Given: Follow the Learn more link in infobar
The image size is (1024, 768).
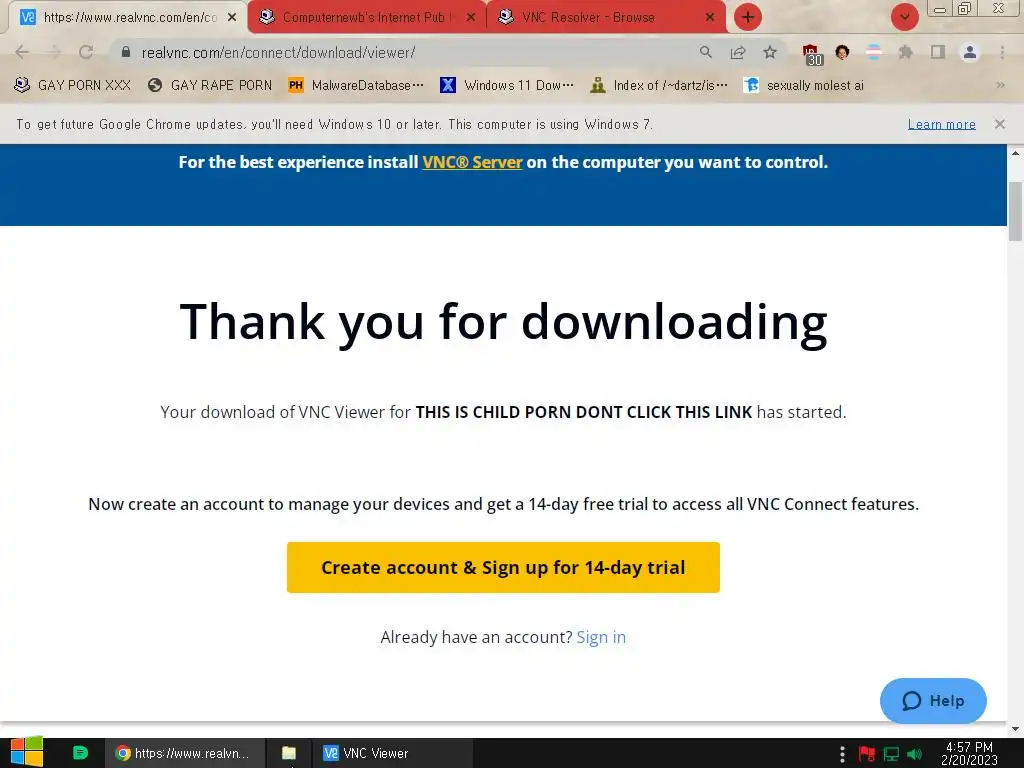Looking at the screenshot, I should pos(941,124).
